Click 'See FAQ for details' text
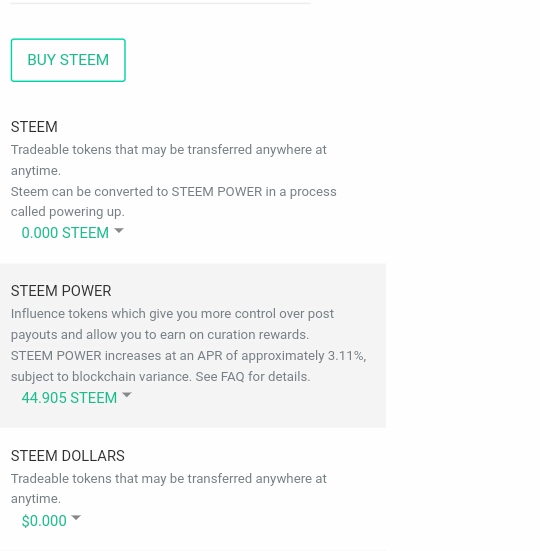The width and height of the screenshot is (540, 551). click(253, 376)
